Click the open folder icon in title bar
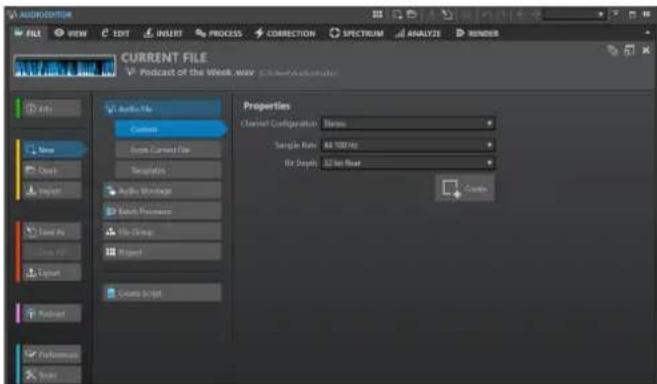The height and width of the screenshot is (384, 657). 411,14
